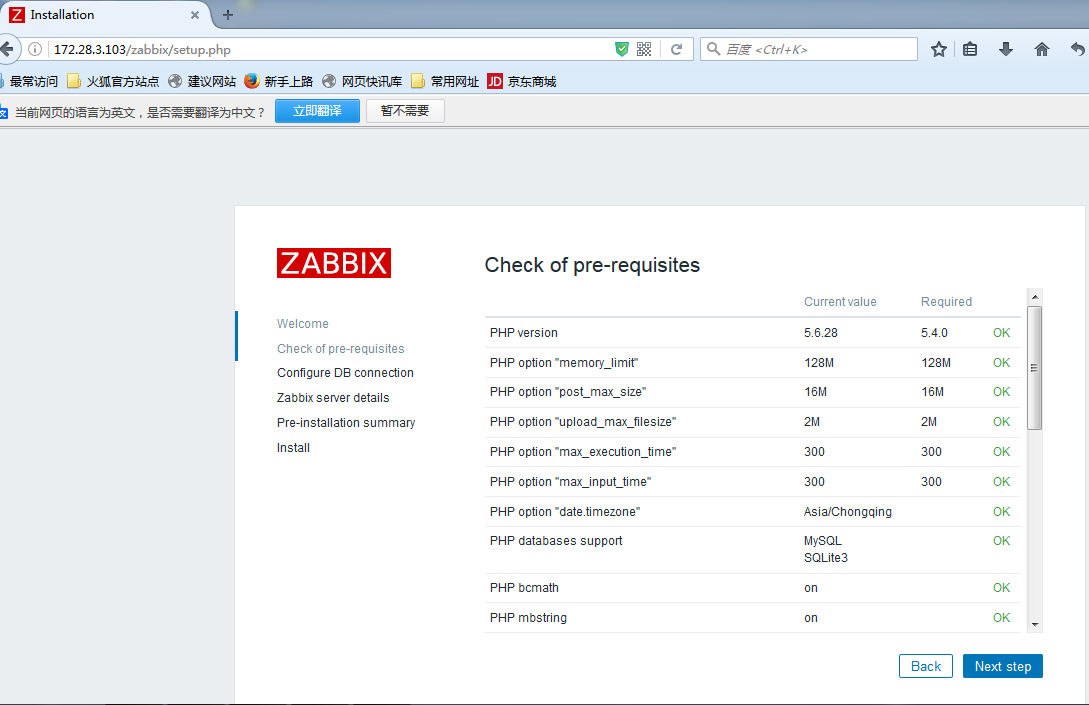The image size is (1089, 705).
Task: Click 'PHP option "max_execution_time"' row label
Action: tap(583, 451)
